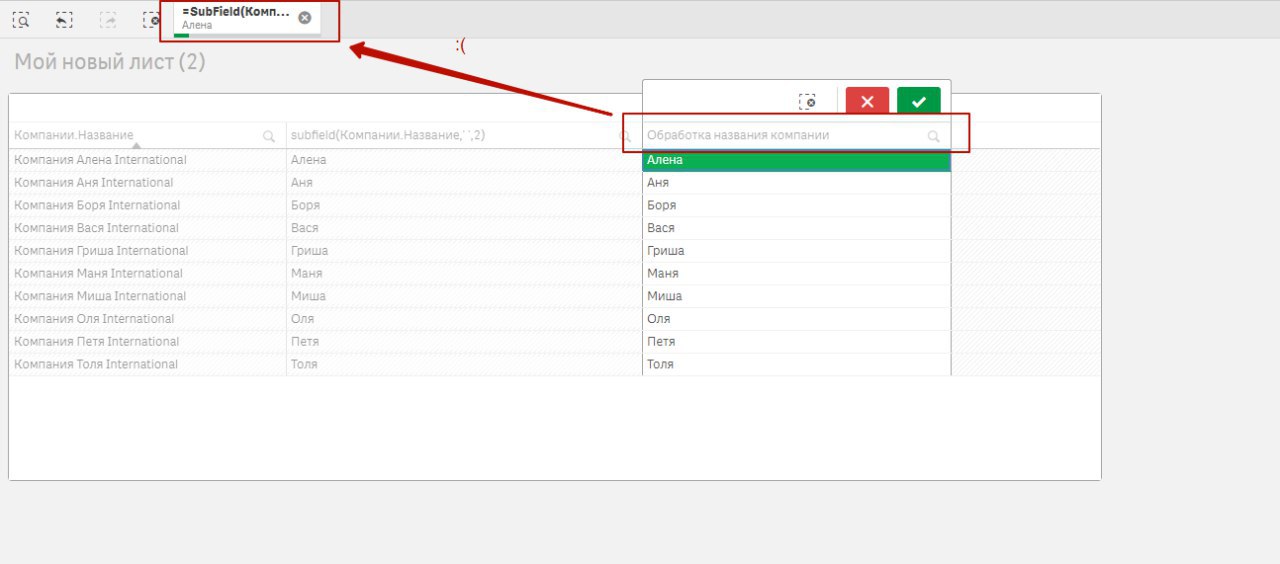The width and height of the screenshot is (1280, 564).
Task: Select Толя in subfield table column
Action: click(464, 364)
